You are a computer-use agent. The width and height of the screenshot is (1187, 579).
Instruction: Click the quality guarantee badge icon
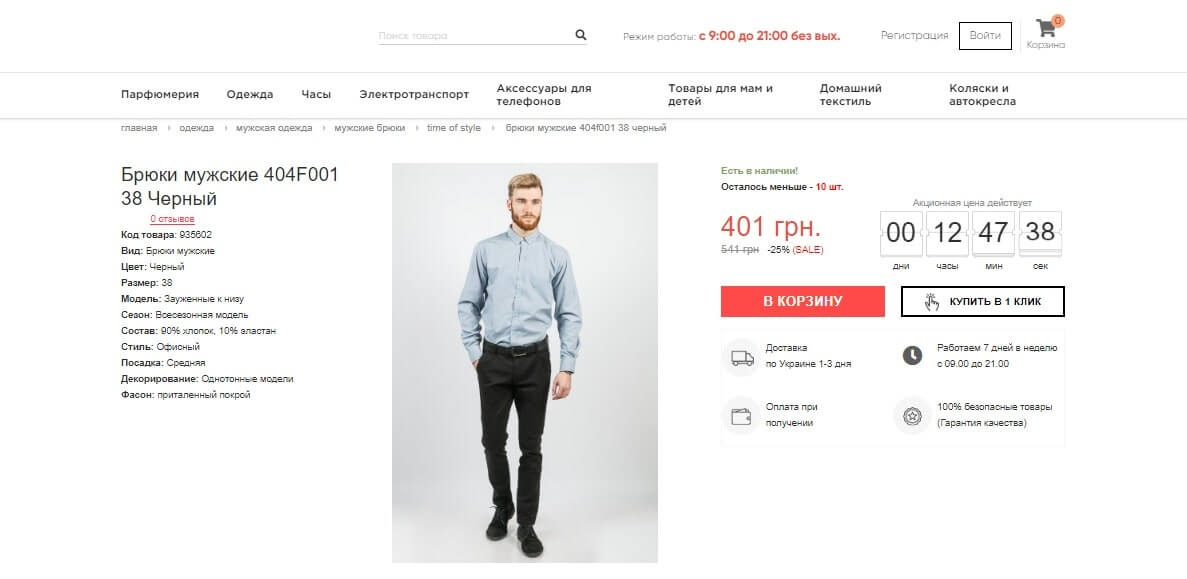pos(912,415)
